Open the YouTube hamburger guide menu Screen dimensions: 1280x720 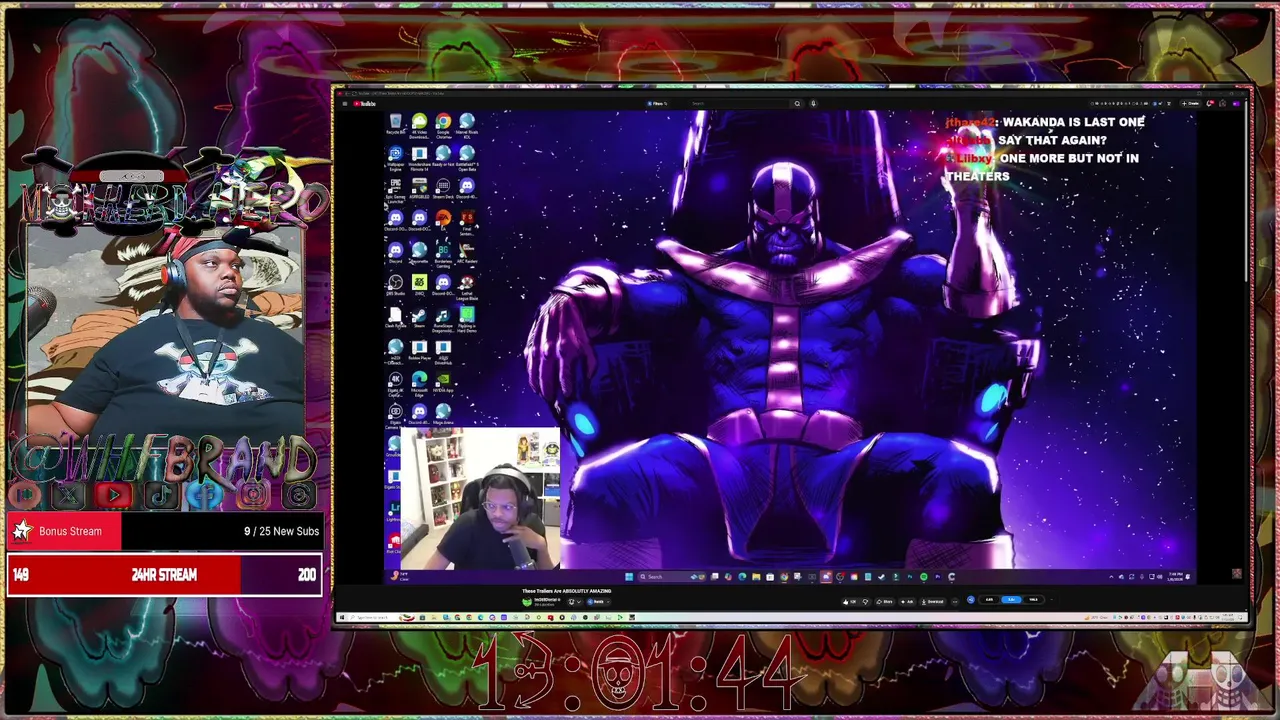click(343, 103)
